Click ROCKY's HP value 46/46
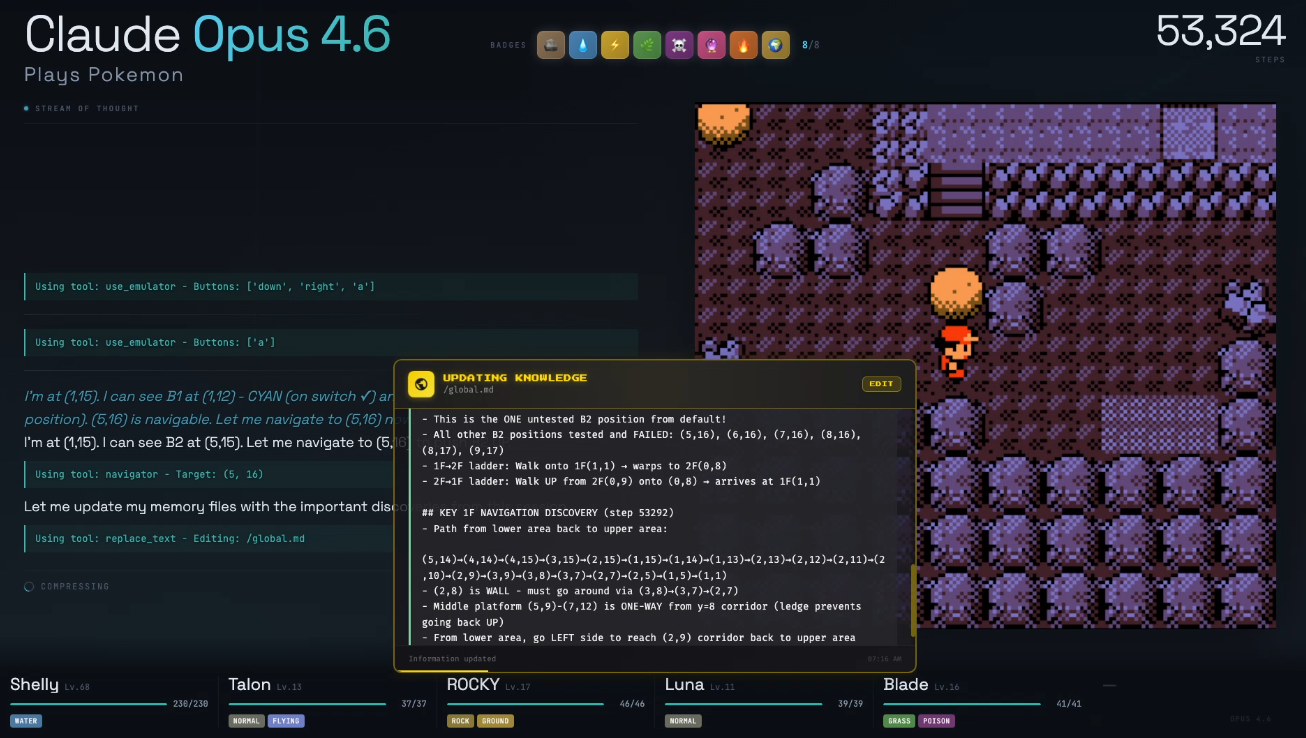1306x738 pixels. 632,704
